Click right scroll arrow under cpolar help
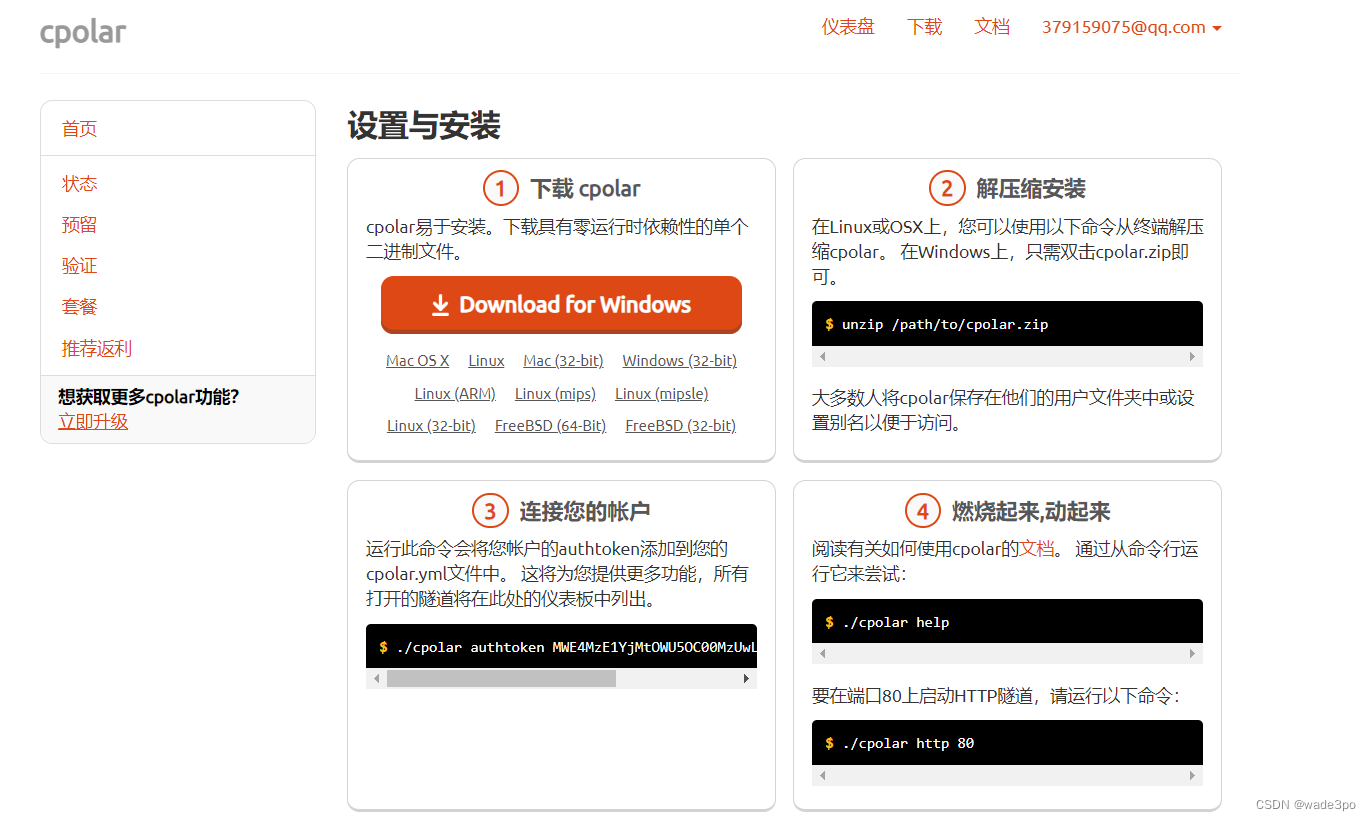The image size is (1371, 821). coord(1192,655)
